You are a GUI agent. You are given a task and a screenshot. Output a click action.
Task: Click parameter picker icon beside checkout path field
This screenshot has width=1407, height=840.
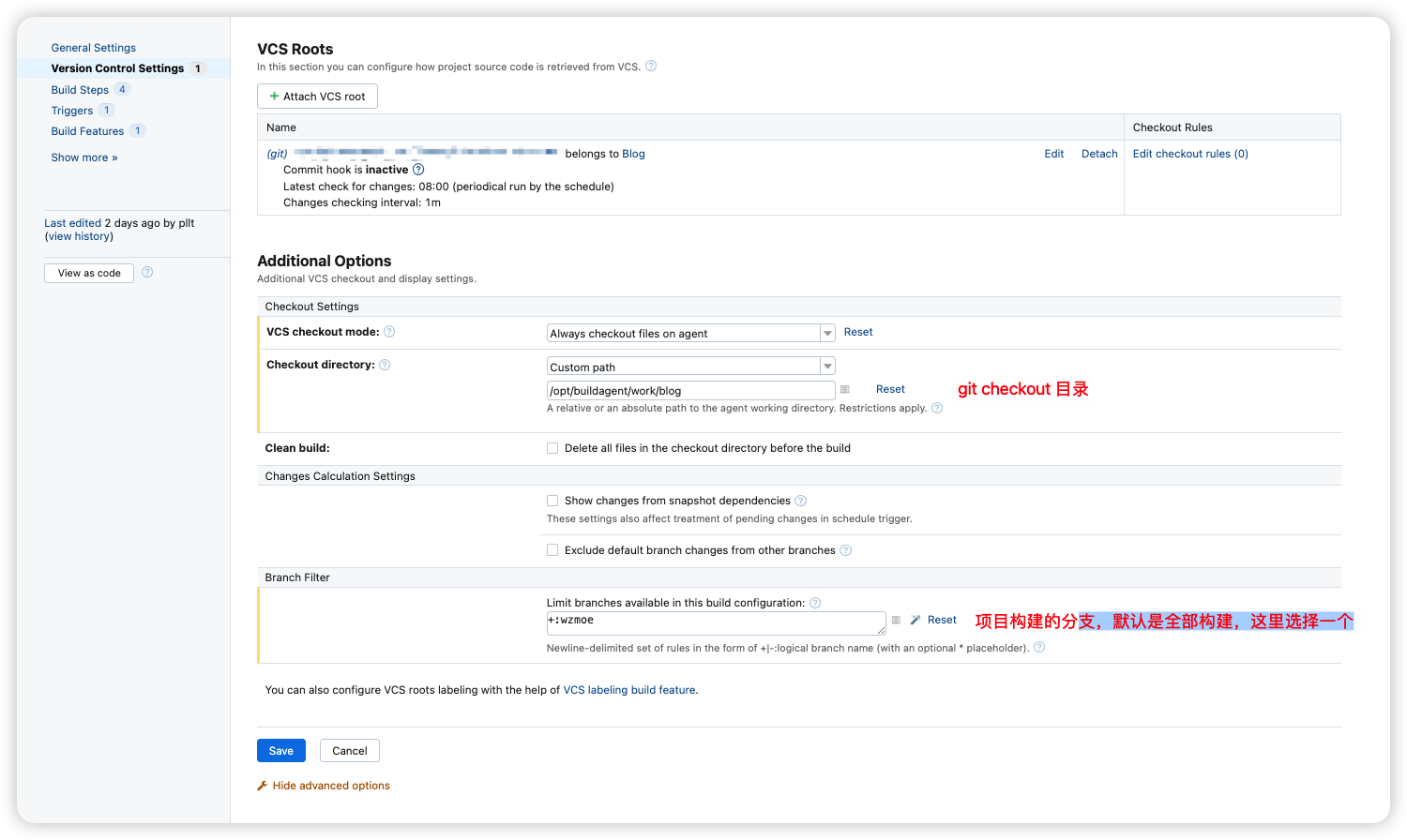pos(845,389)
